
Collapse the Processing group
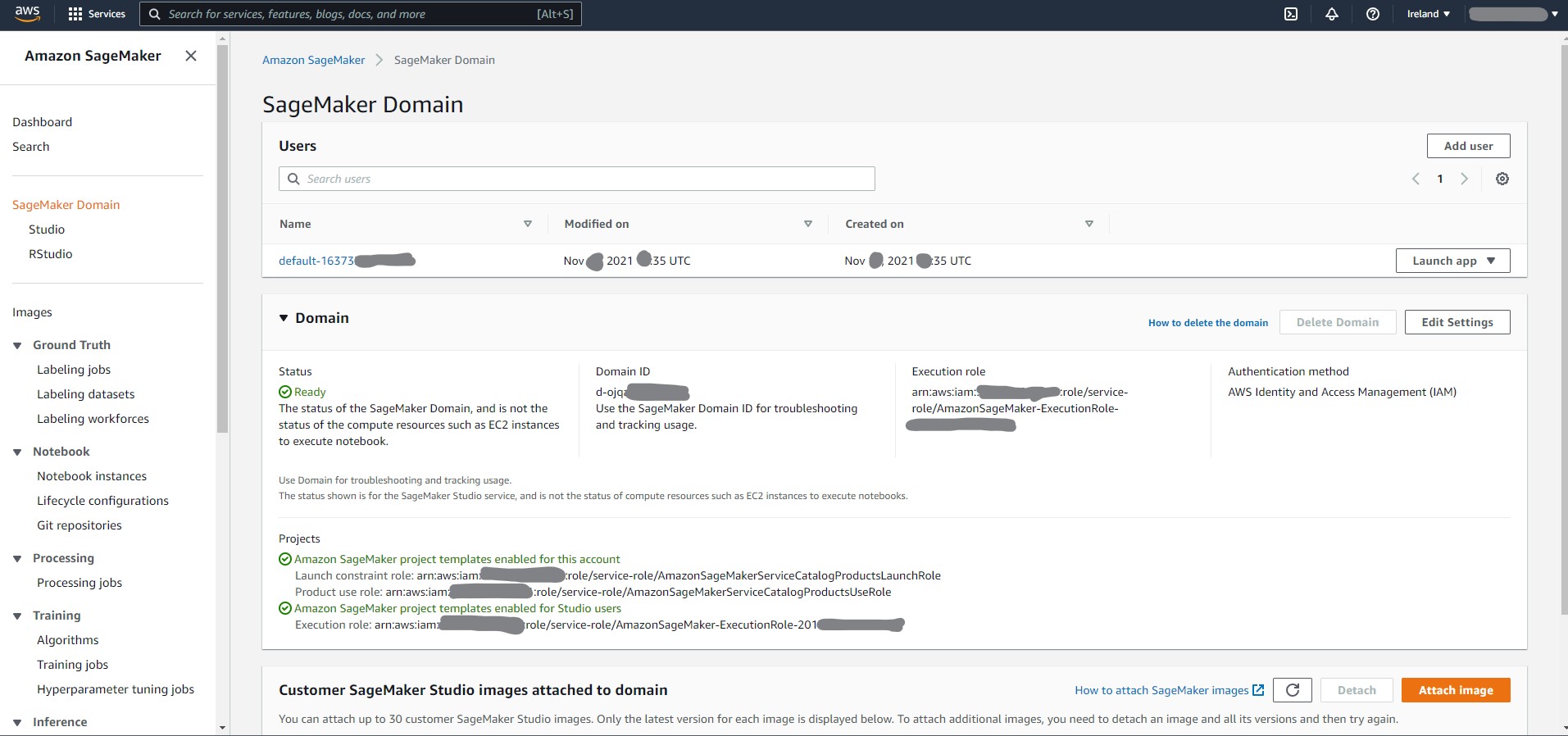[x=17, y=559]
